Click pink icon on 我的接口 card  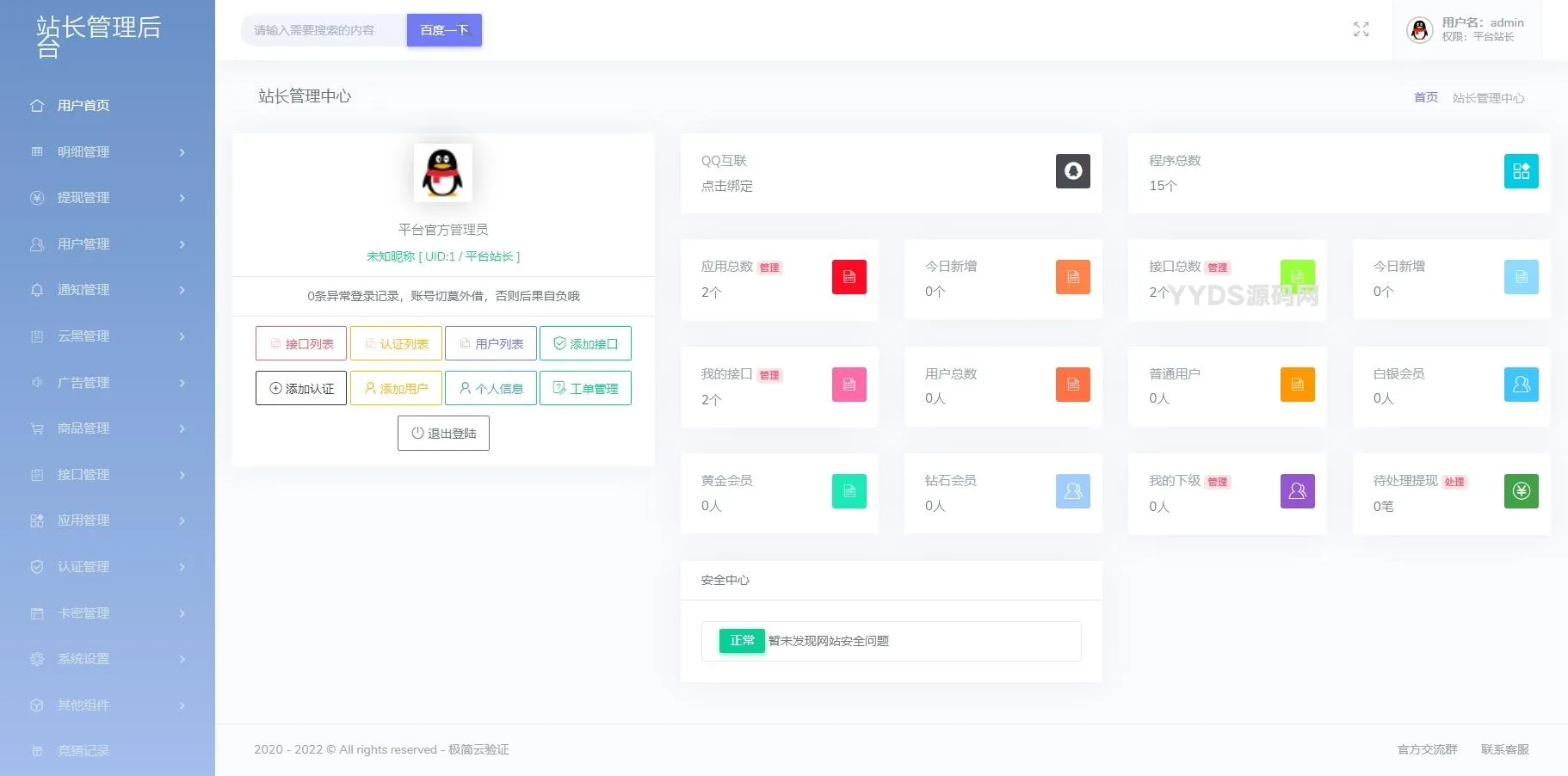click(x=849, y=385)
